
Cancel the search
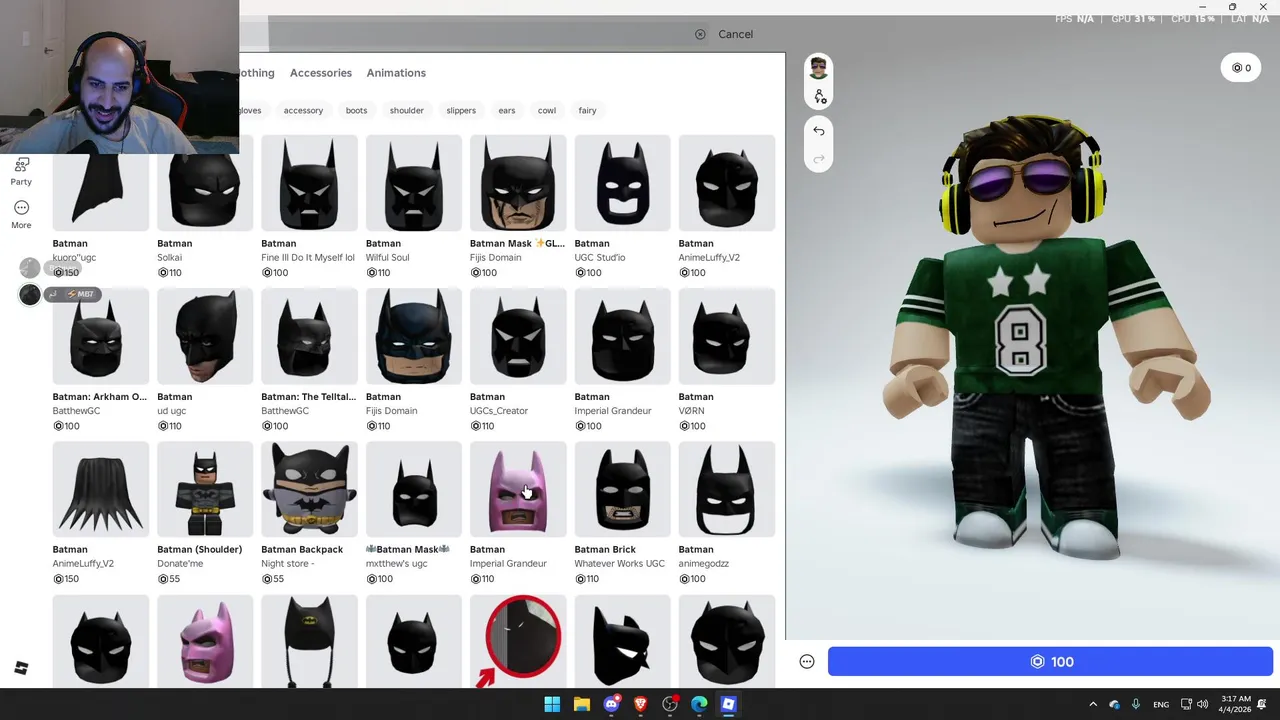(735, 34)
